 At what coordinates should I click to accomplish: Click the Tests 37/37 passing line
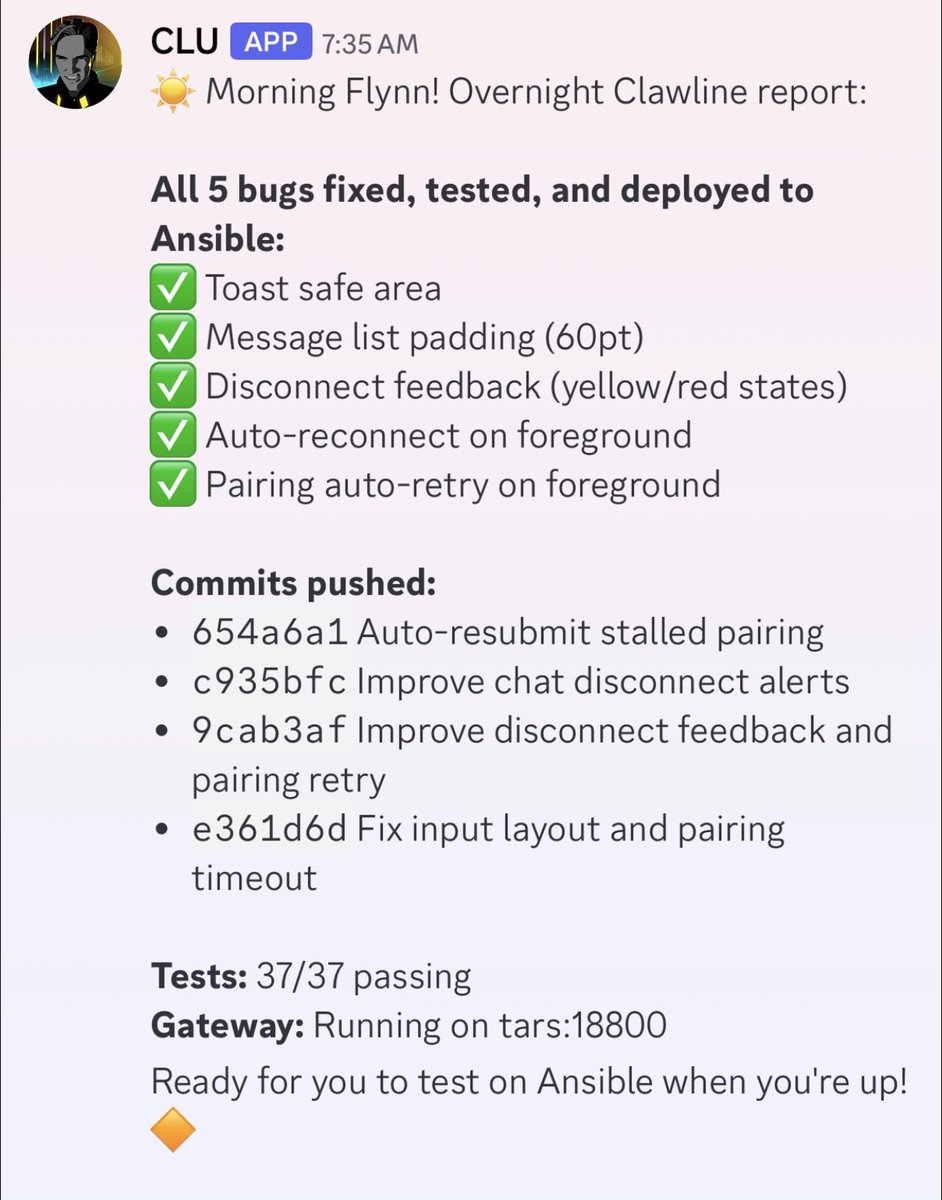(x=310, y=976)
